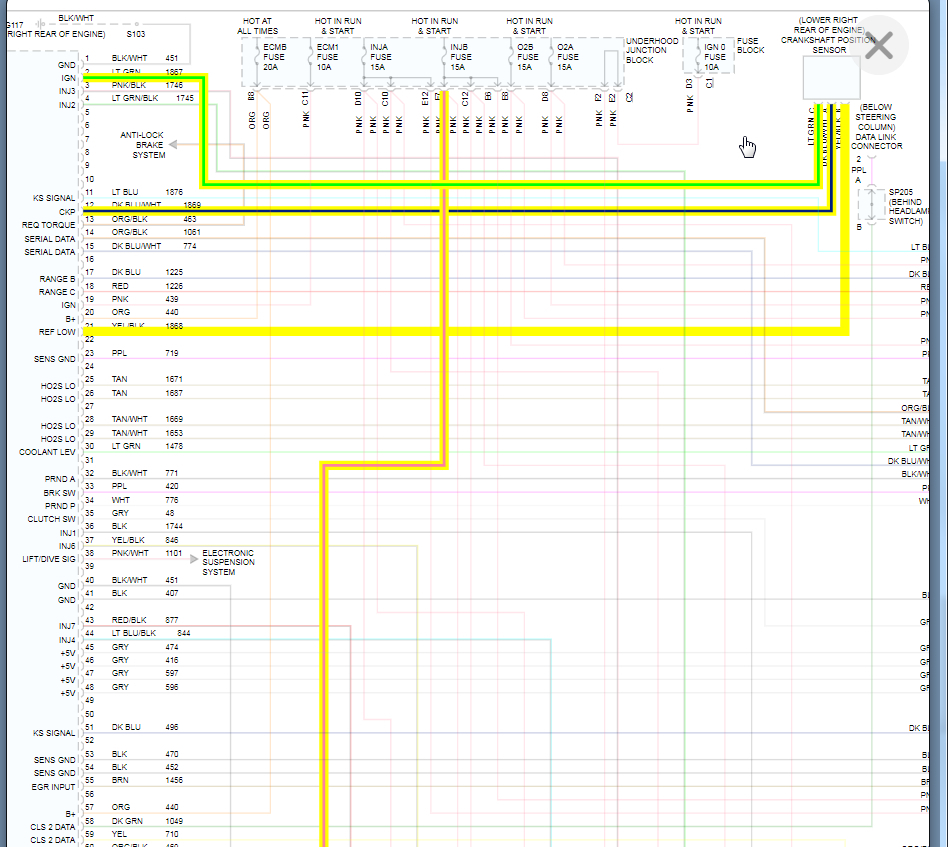Screen dimensions: 948x847
Task: Select the Underhood Junction Block label
Action: click(651, 50)
